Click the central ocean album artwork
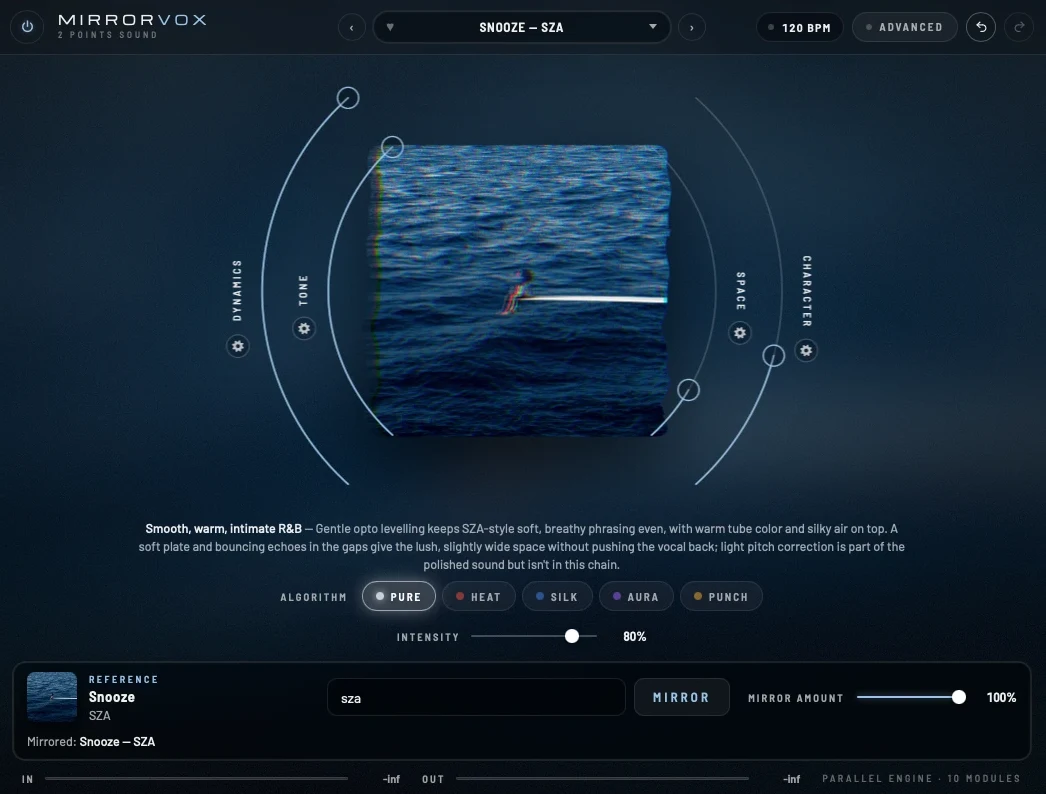Screen dimensions: 1046x794 [519, 291]
